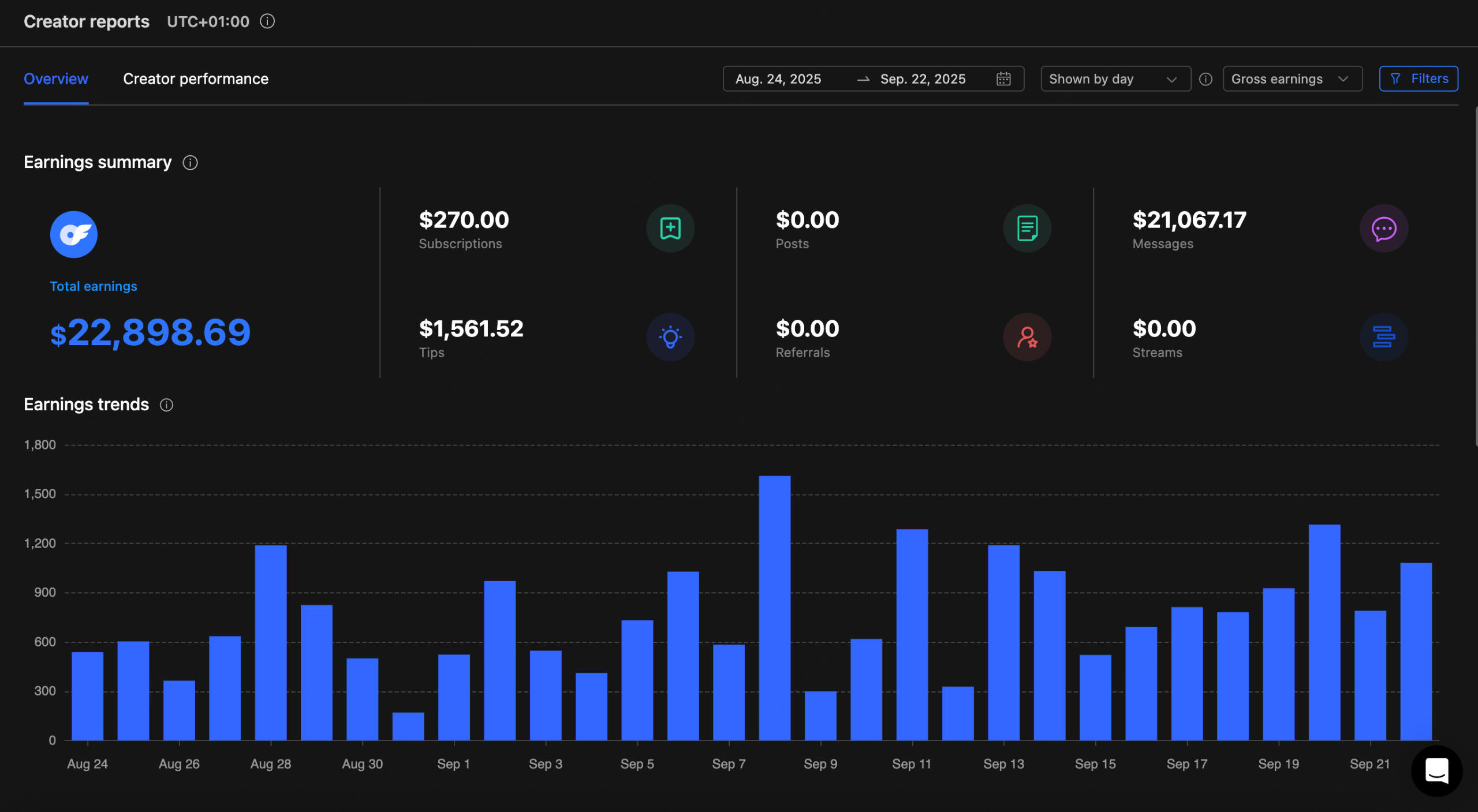This screenshot has height=812, width=1478.
Task: Click the Aug. 24, 2025 start date field
Action: click(778, 79)
